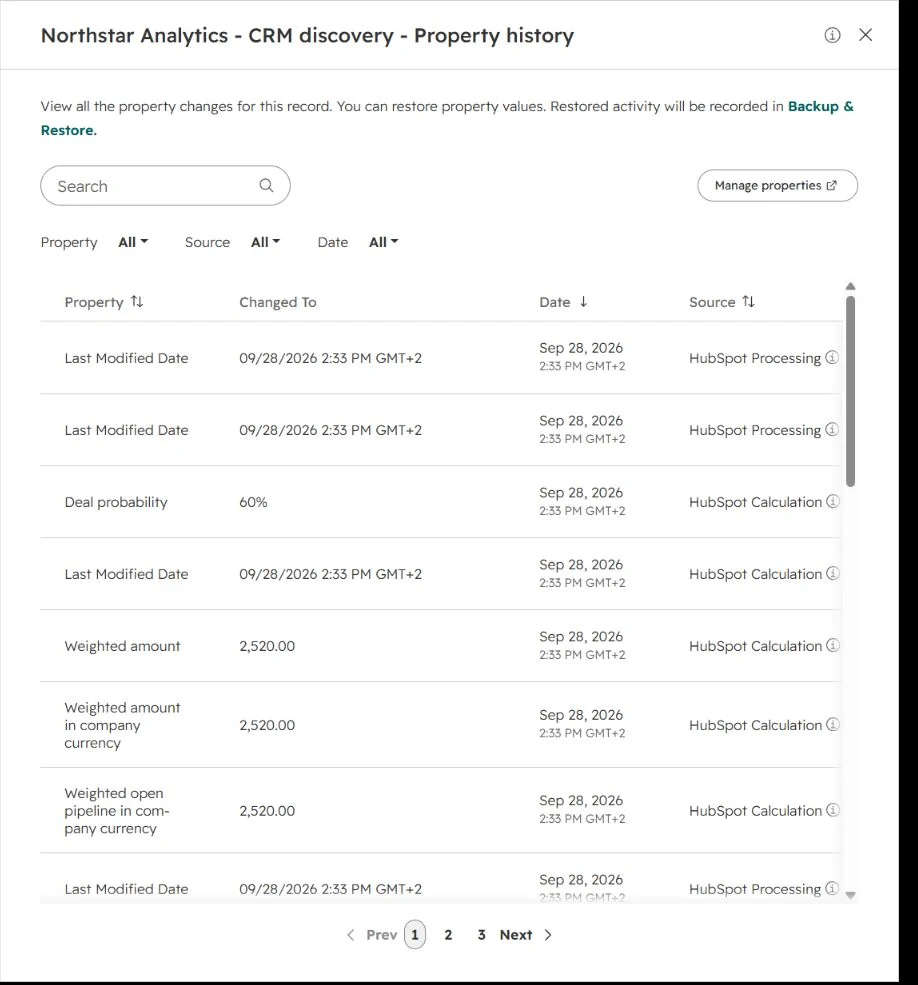The height and width of the screenshot is (985, 918).
Task: Click the dialog title Property history
Action: point(307,35)
